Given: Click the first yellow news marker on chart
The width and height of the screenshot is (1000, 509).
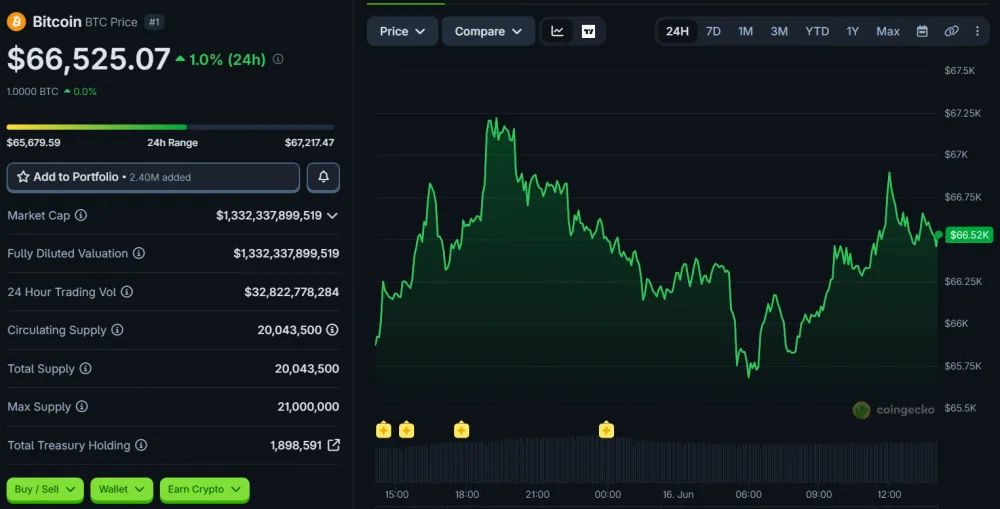Looking at the screenshot, I should (x=383, y=430).
